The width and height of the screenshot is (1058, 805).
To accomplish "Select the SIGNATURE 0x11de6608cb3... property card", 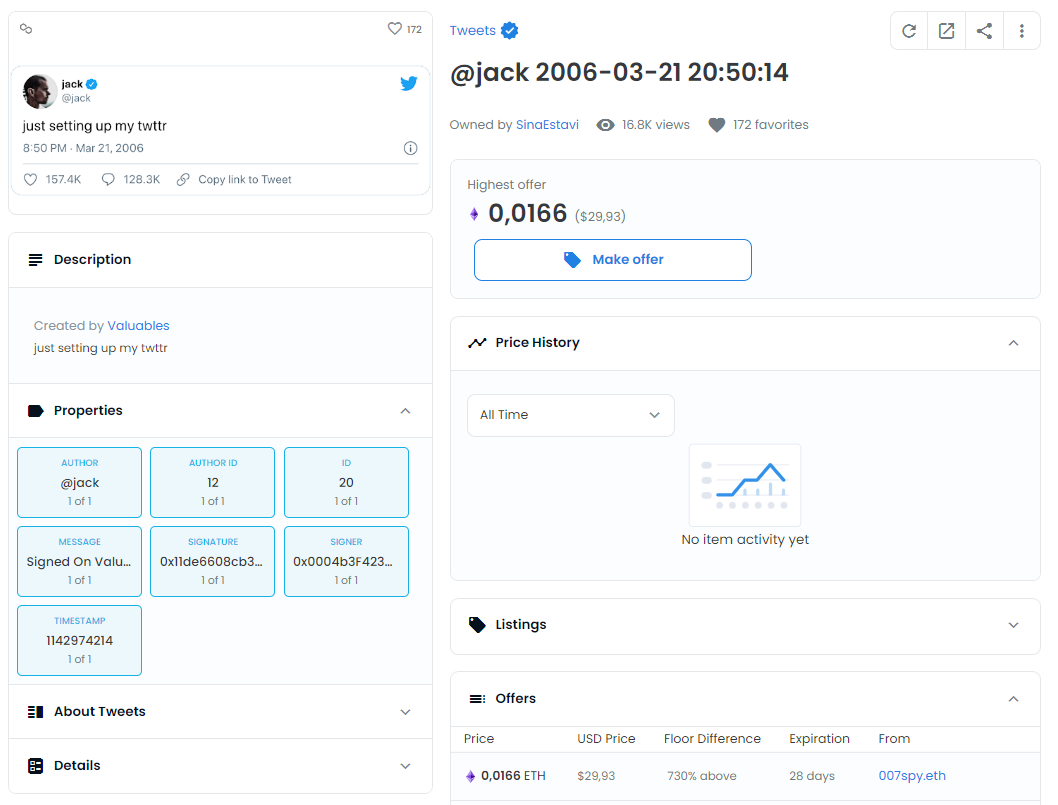I will click(x=213, y=561).
